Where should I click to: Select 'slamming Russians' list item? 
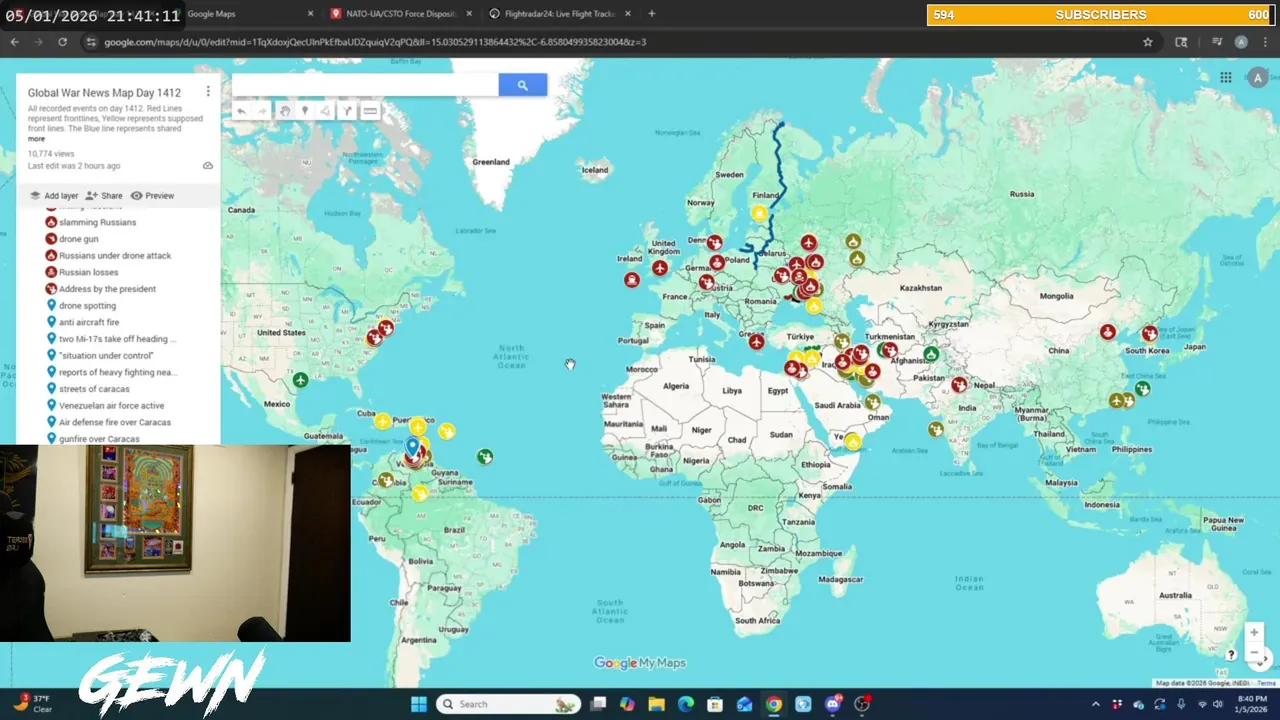coord(97,222)
